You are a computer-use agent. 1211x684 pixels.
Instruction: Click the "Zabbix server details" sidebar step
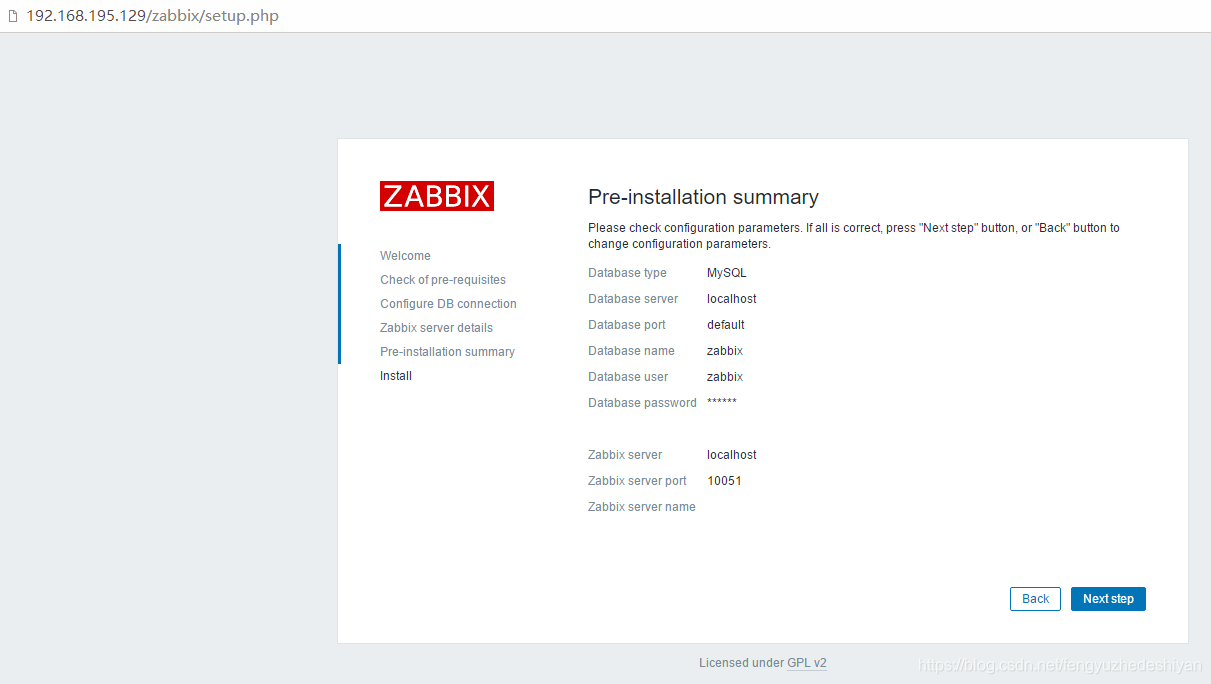(x=436, y=327)
